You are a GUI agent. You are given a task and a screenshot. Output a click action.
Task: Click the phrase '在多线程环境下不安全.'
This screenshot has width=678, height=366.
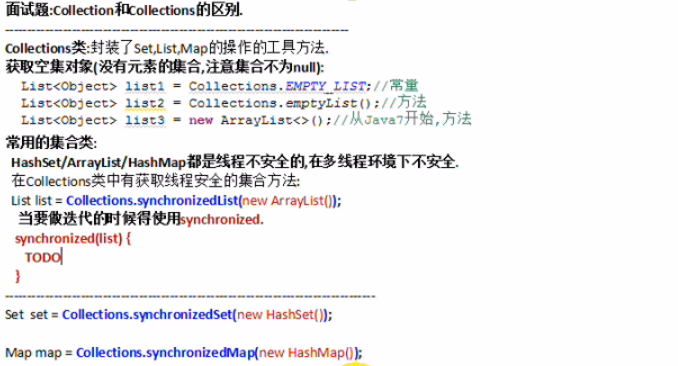[x=384, y=162]
